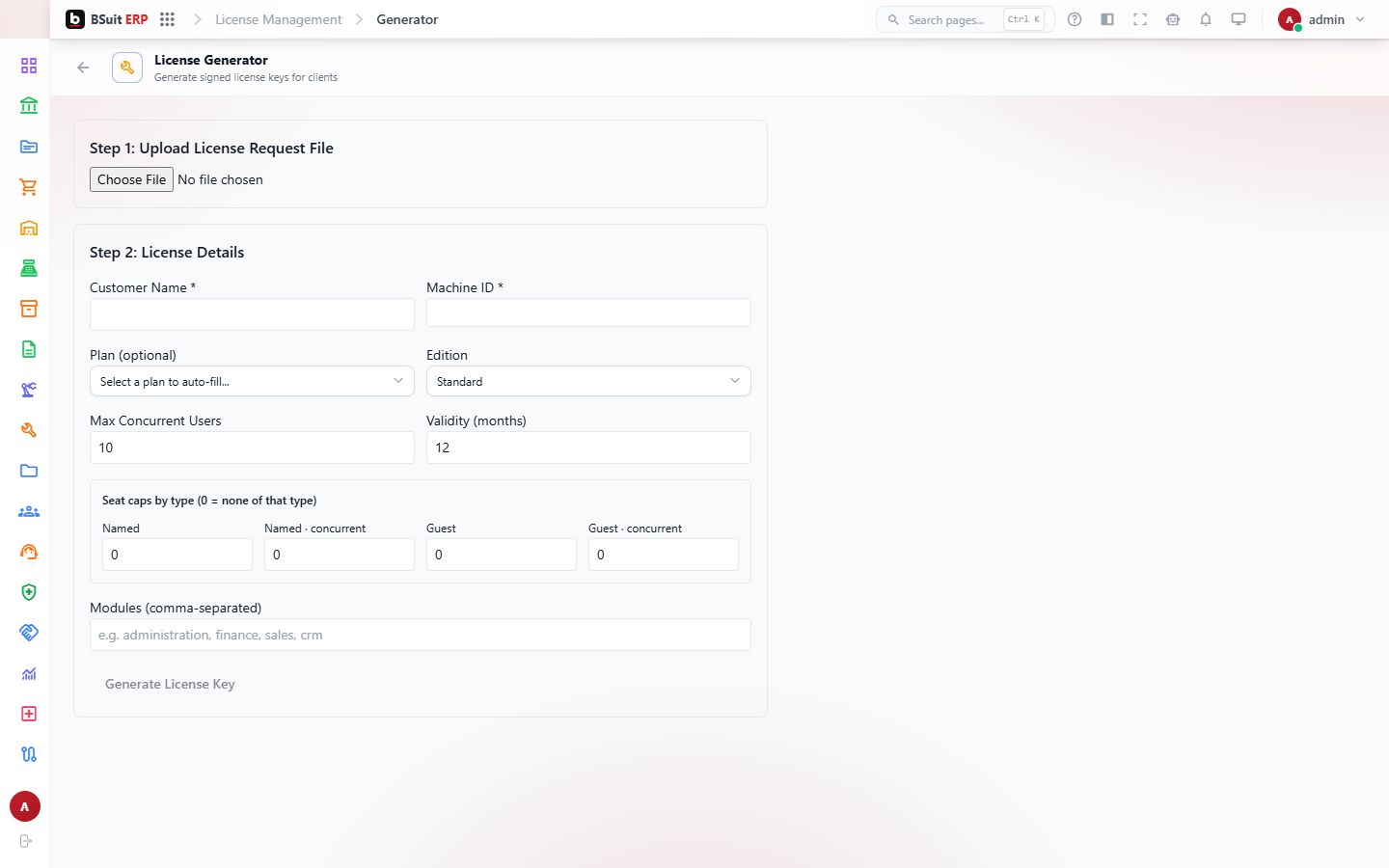Click the License Generator wrench badge icon
Screen dimensions: 1389x868
[127, 68]
